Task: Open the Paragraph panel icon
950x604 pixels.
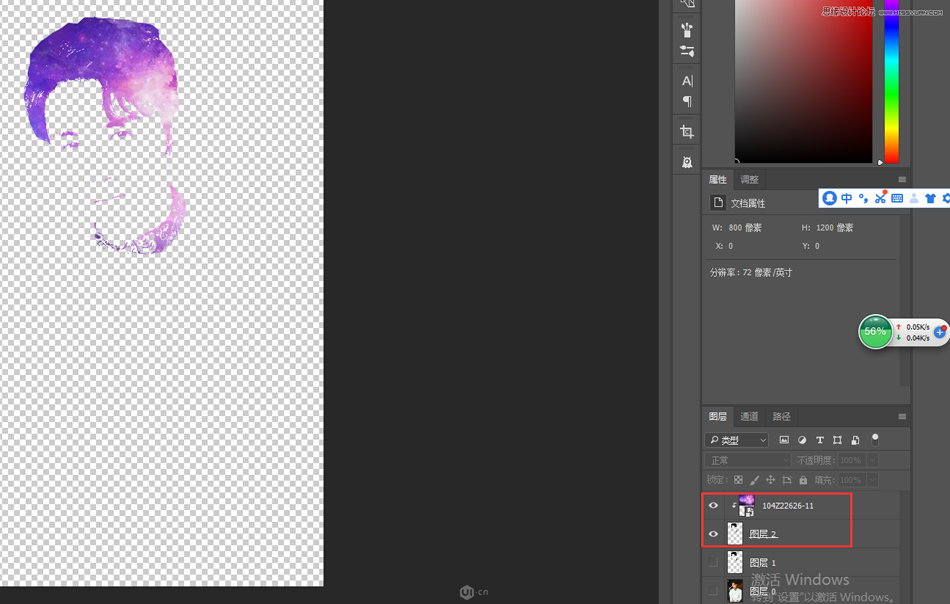Action: [687, 101]
